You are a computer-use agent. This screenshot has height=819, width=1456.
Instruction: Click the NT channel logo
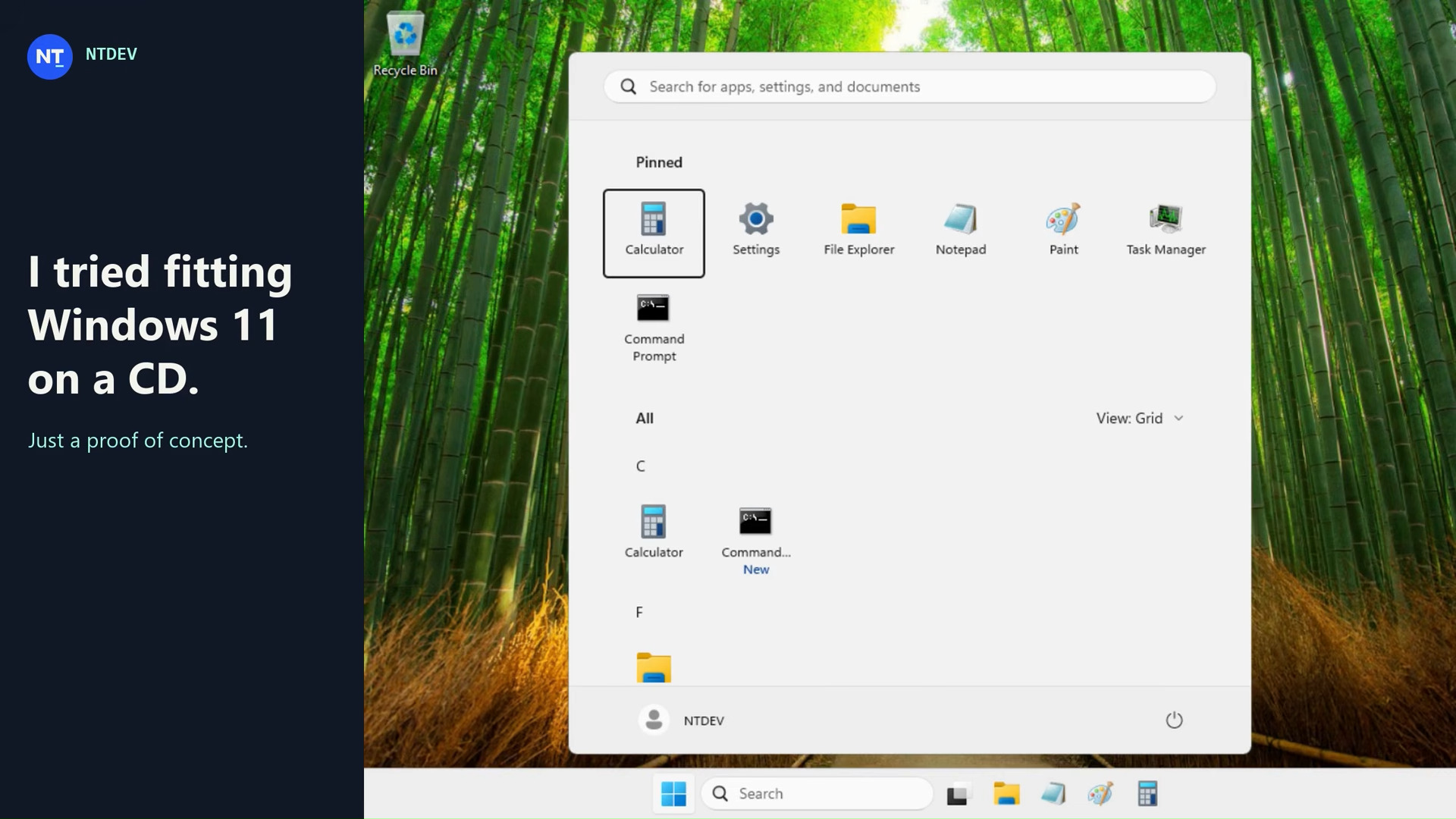click(50, 56)
